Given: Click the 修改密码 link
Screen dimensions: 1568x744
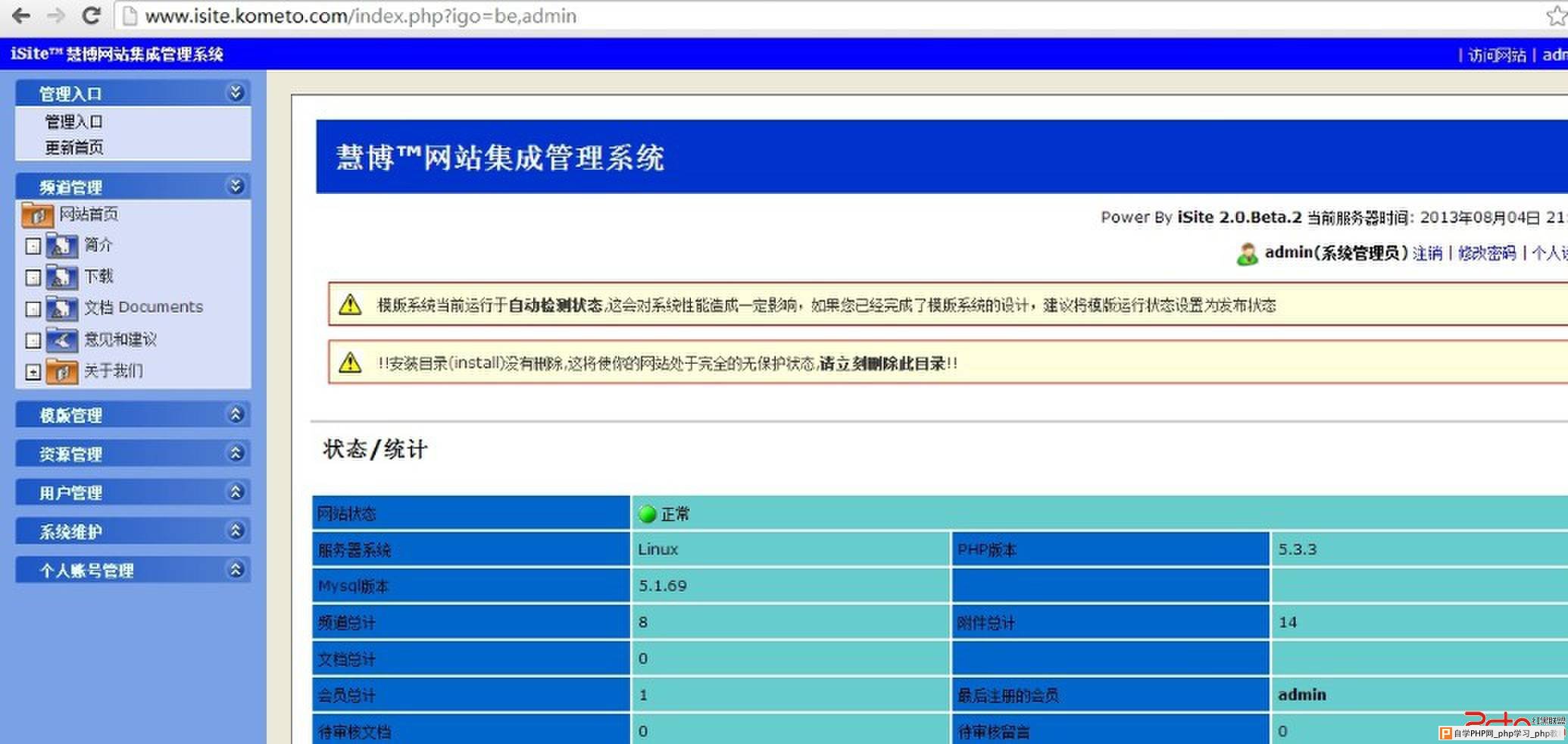Looking at the screenshot, I should (x=1487, y=253).
